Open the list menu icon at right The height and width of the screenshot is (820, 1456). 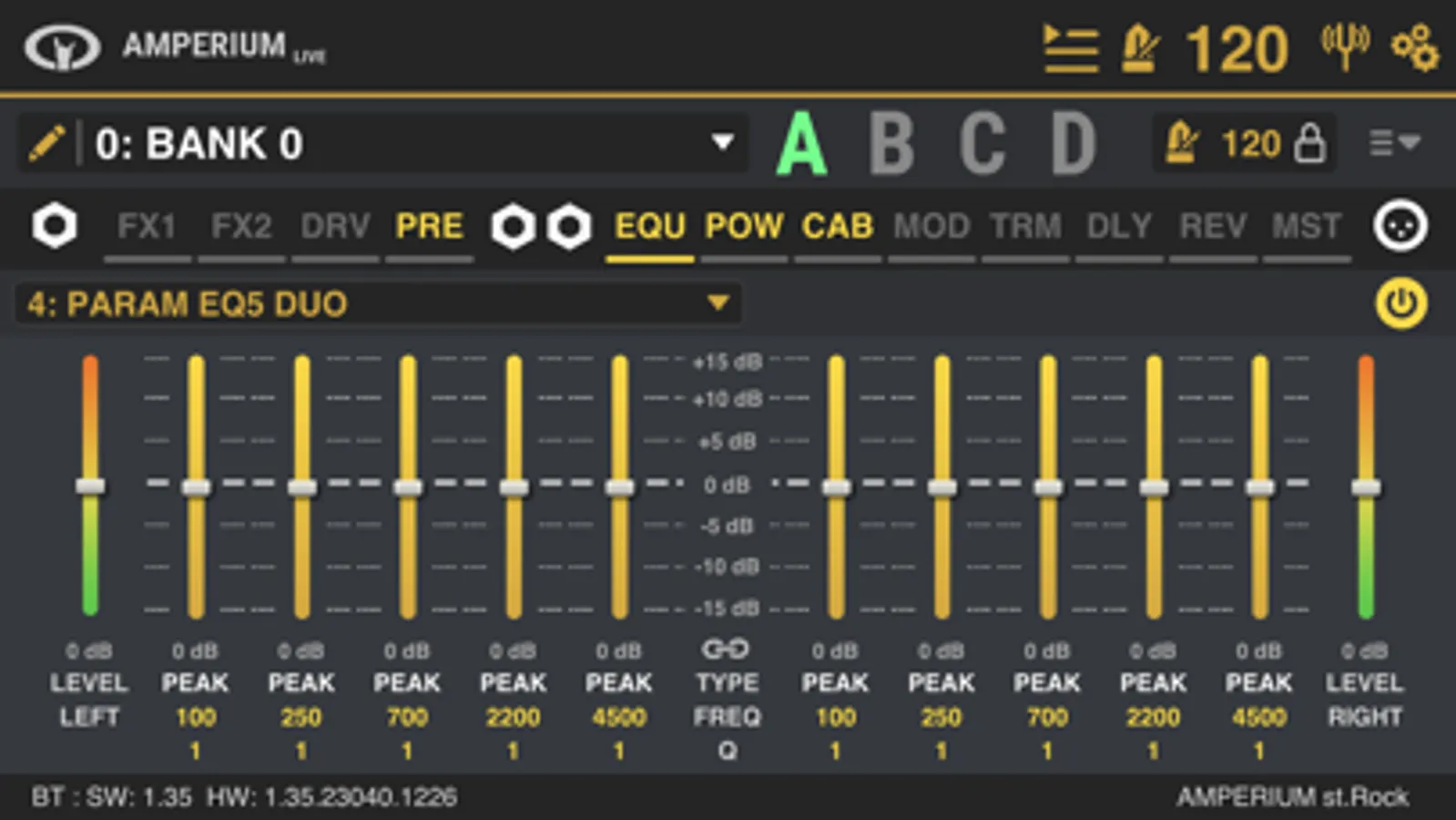click(1395, 143)
